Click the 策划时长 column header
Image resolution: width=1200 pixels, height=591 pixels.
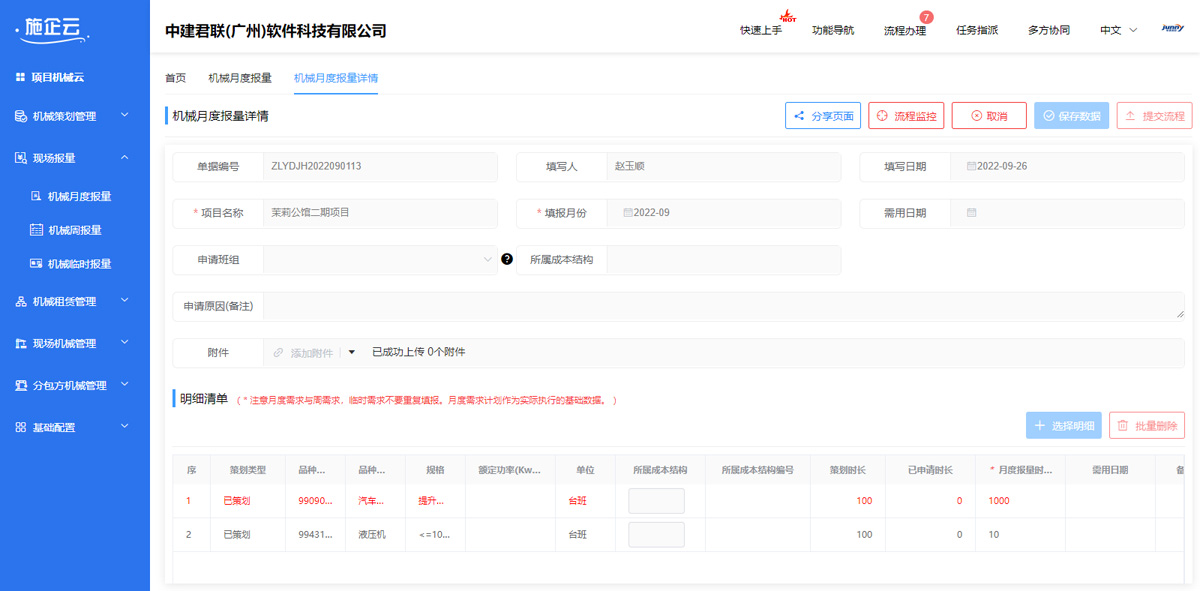tap(847, 470)
